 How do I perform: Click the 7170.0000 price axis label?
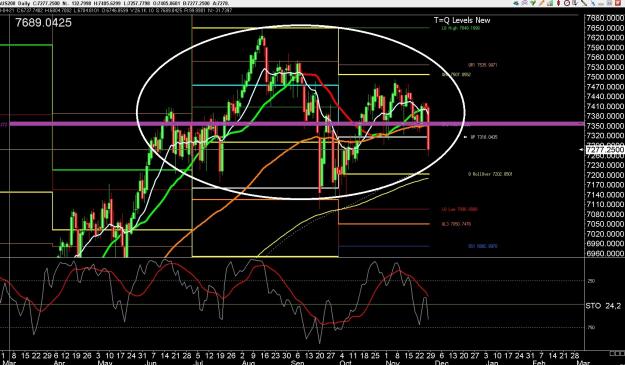(x=605, y=185)
